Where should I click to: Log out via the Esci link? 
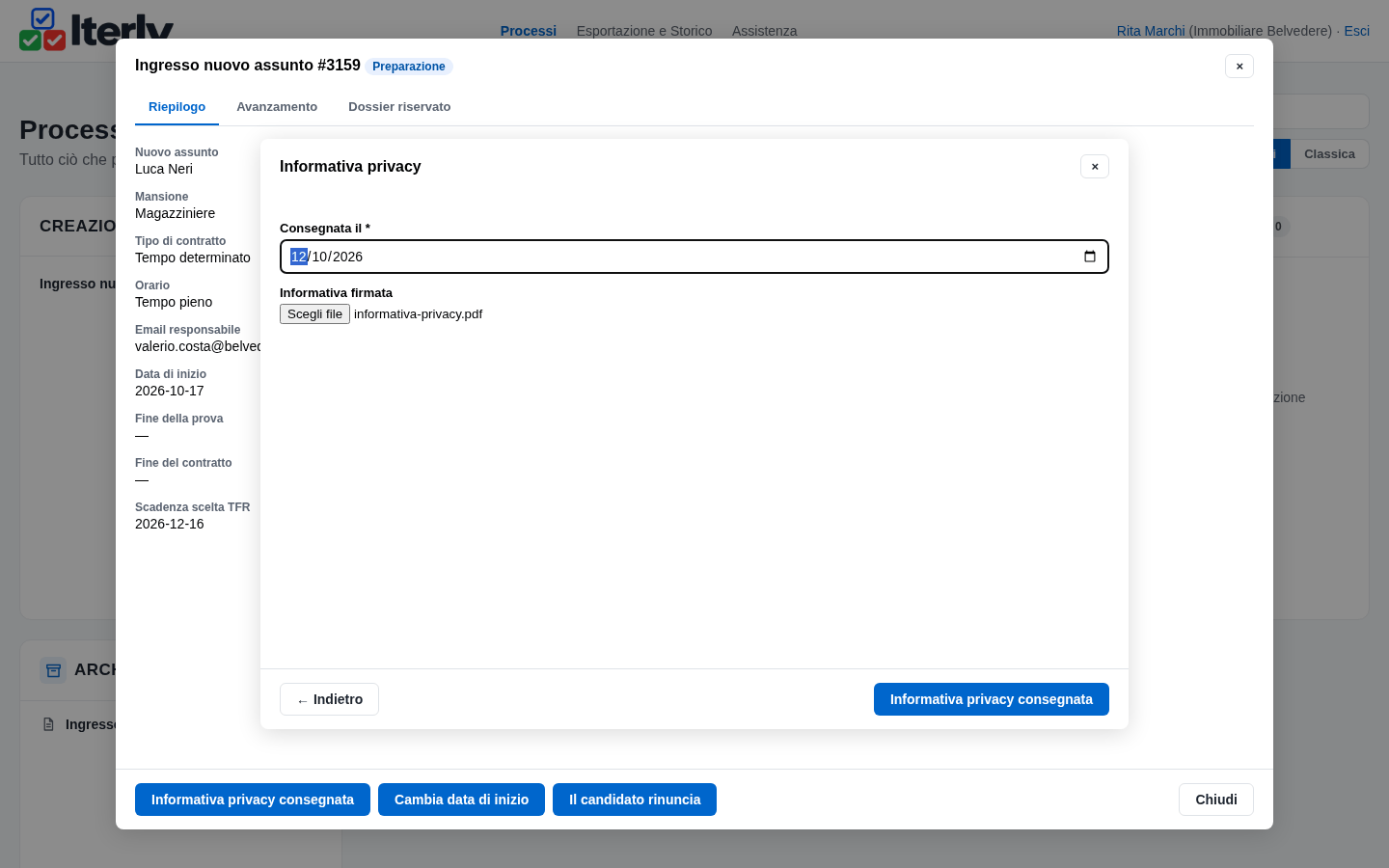pos(1356,31)
